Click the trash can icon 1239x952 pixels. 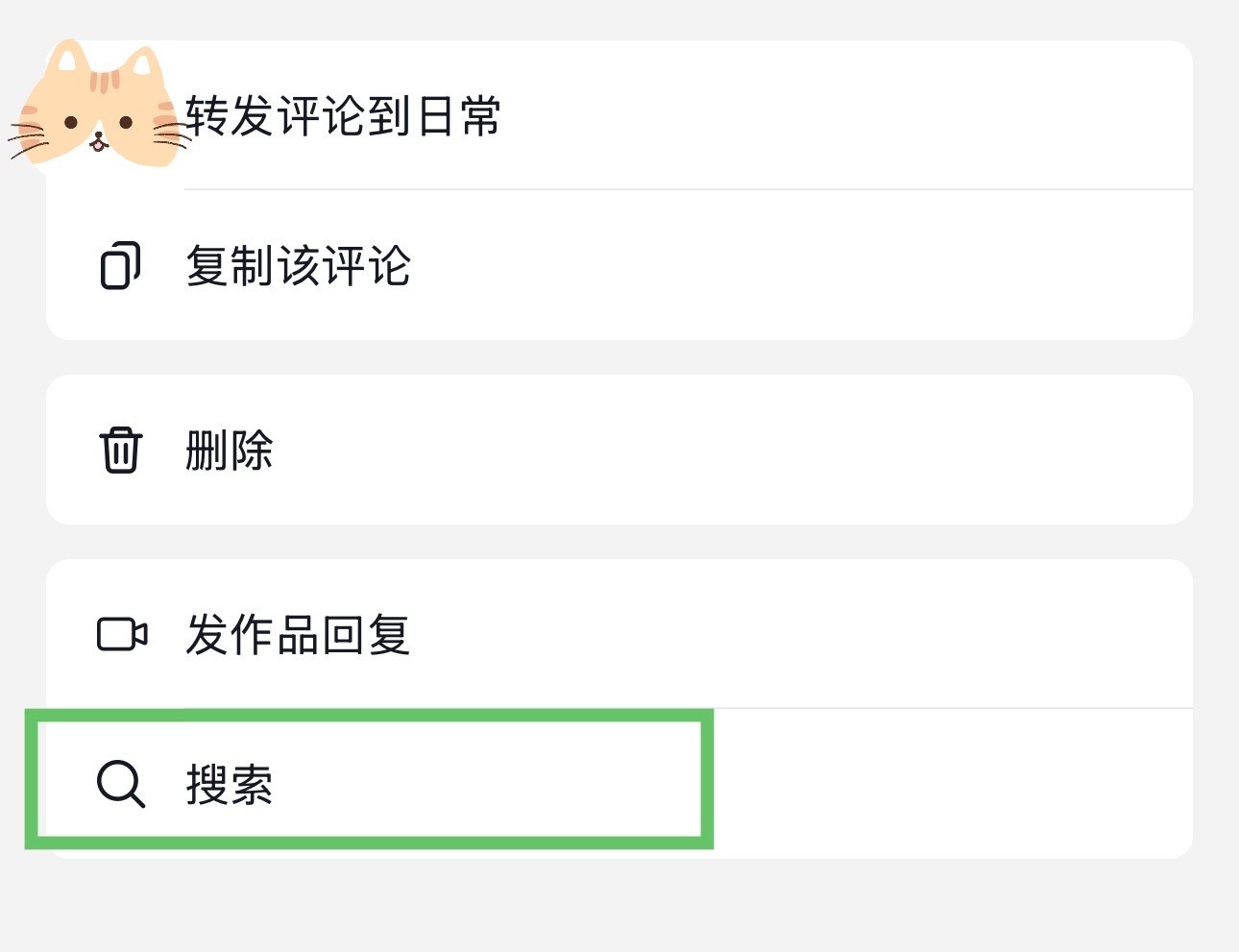tap(121, 450)
